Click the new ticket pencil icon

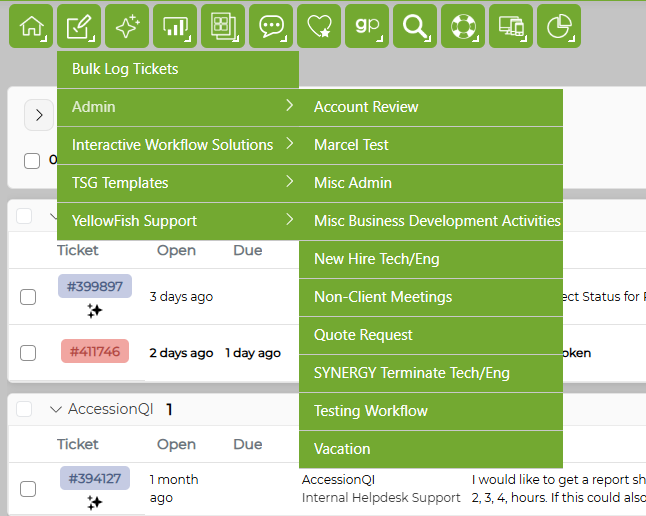coord(79,26)
